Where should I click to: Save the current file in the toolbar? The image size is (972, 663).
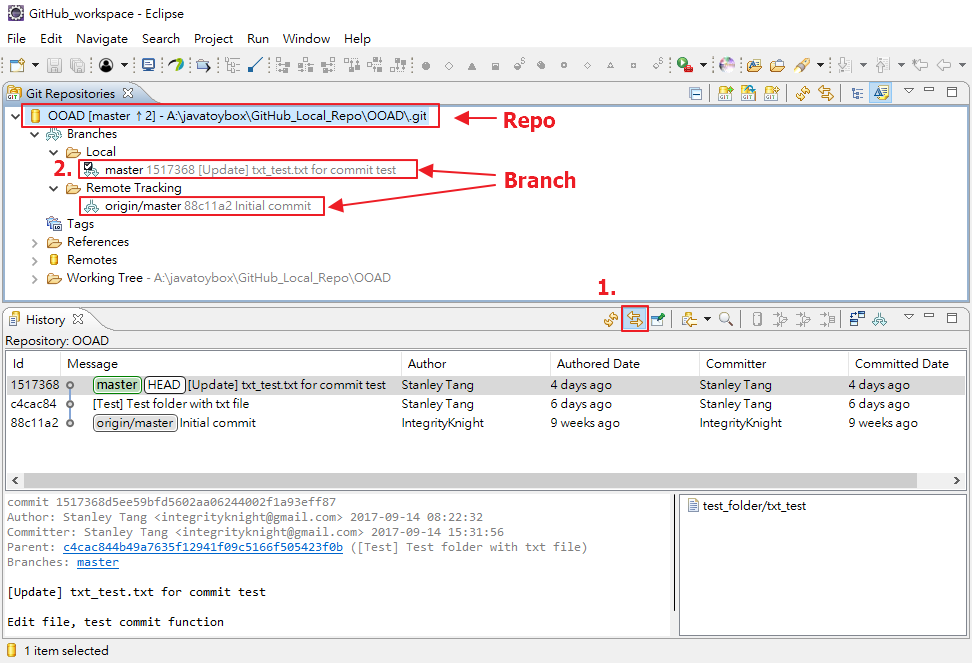[x=53, y=66]
